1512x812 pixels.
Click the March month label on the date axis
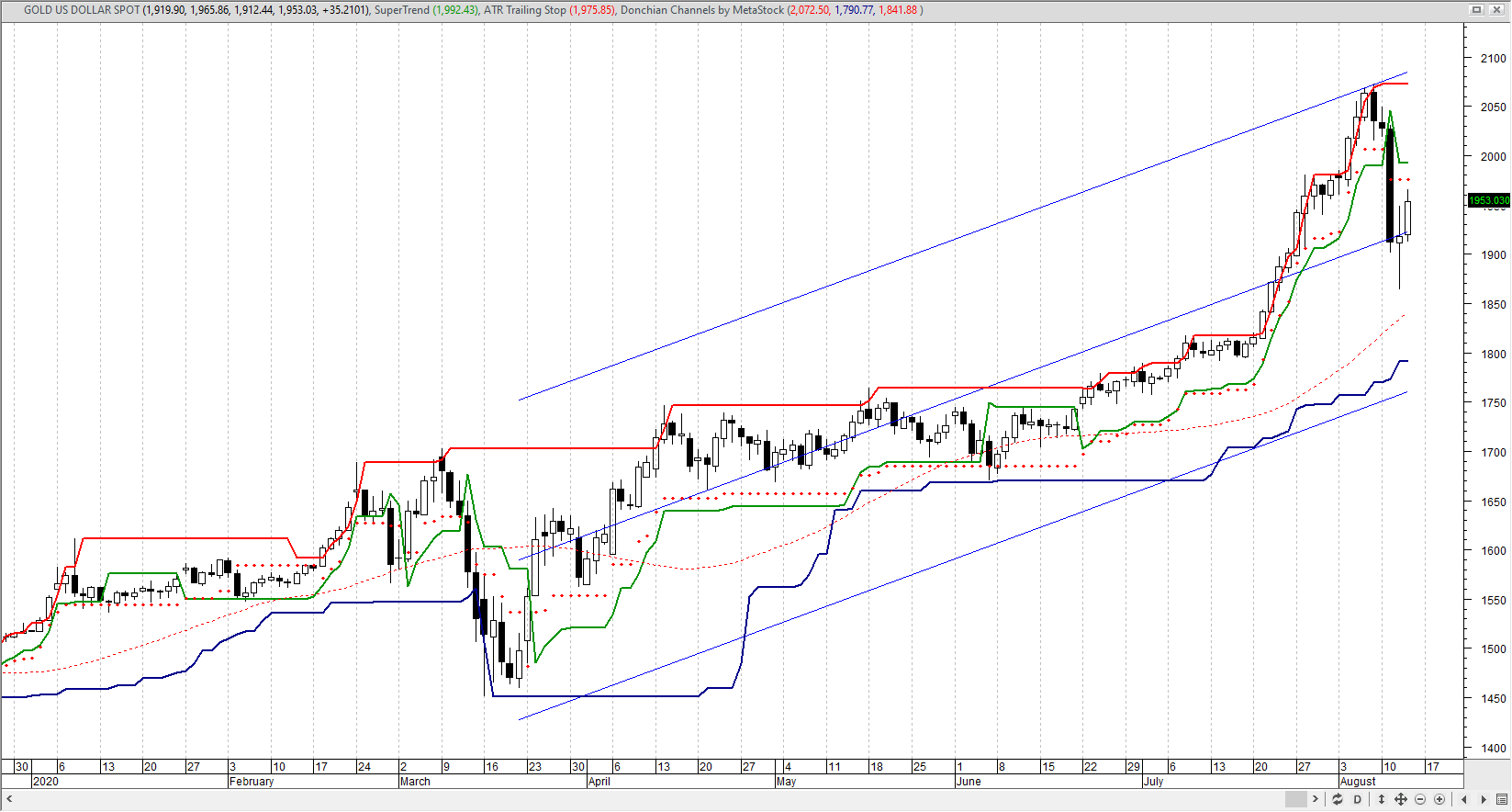(x=415, y=782)
